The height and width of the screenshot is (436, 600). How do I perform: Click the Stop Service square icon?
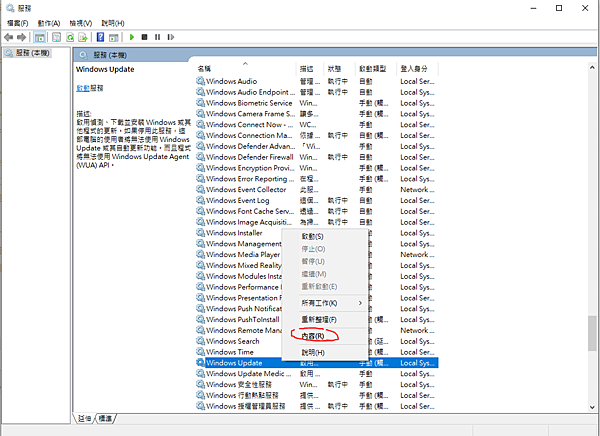click(144, 37)
